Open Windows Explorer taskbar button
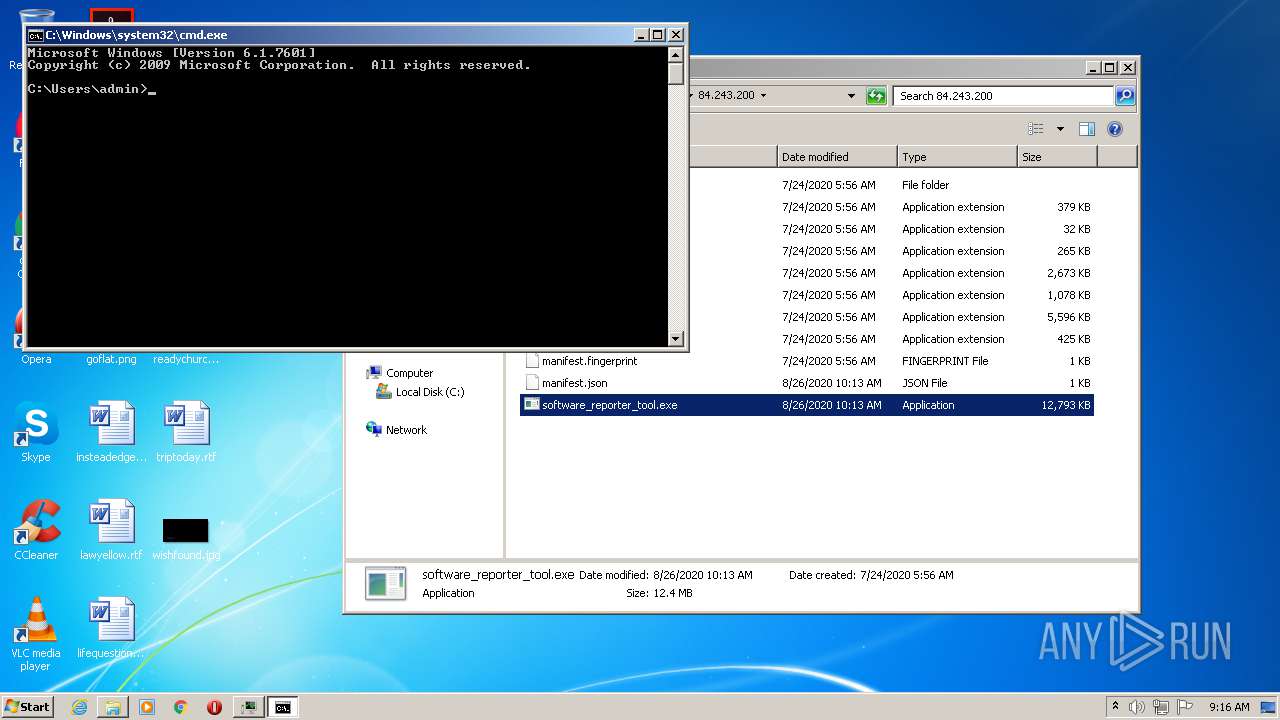 113,707
